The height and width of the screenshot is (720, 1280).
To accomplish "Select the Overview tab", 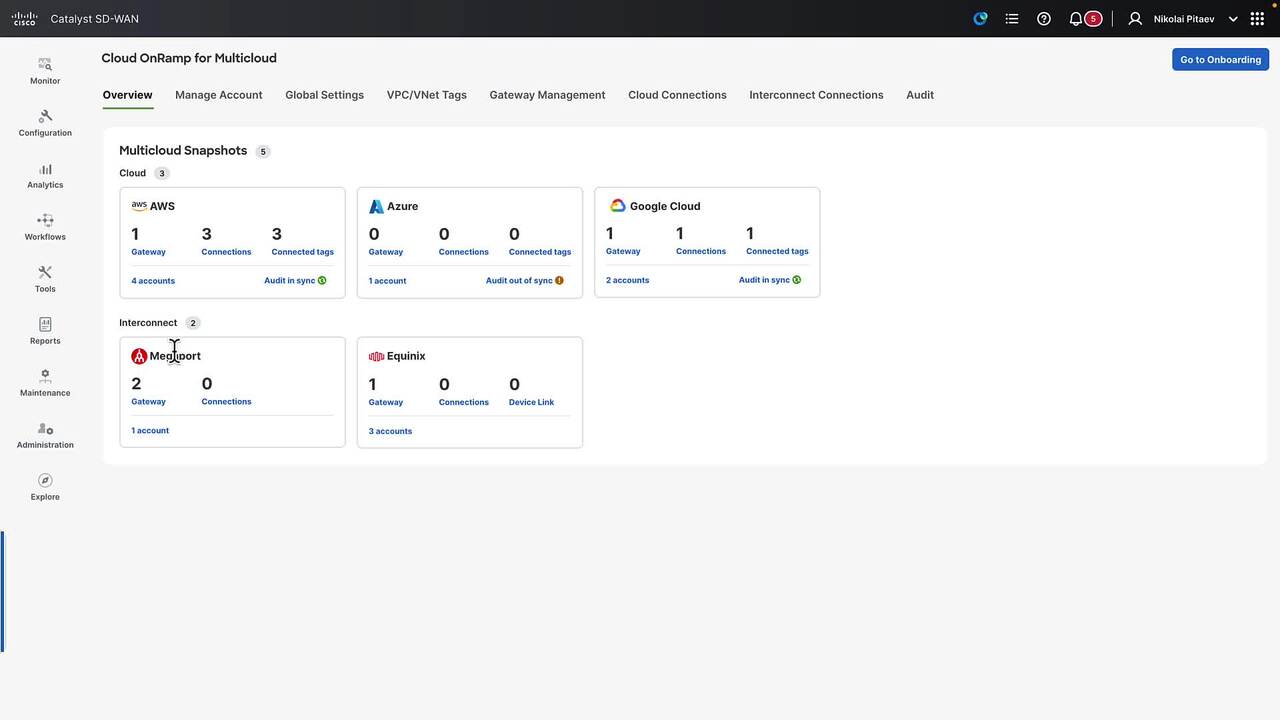I will pos(127,95).
